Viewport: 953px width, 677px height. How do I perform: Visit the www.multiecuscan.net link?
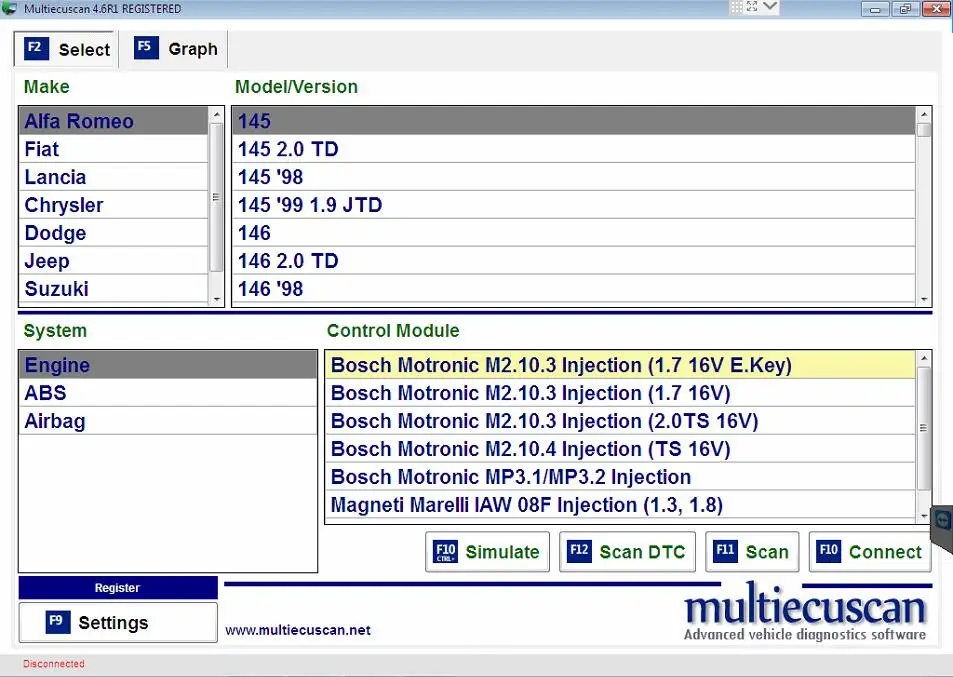[298, 630]
